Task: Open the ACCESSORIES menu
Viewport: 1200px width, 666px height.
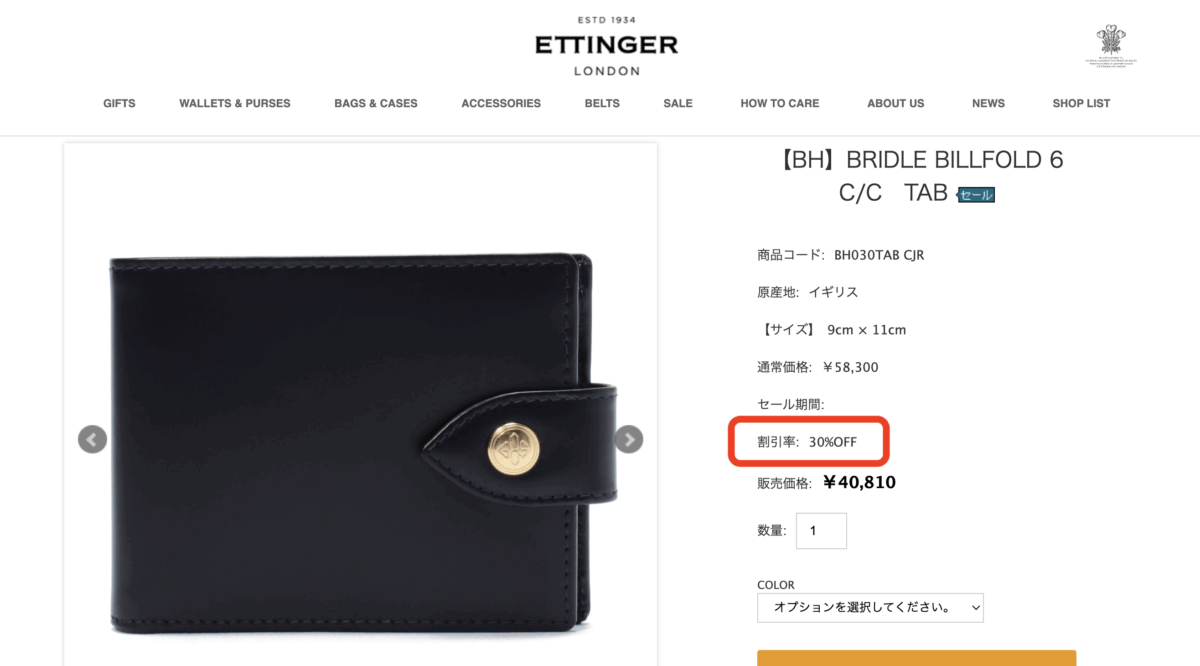Action: click(x=501, y=103)
